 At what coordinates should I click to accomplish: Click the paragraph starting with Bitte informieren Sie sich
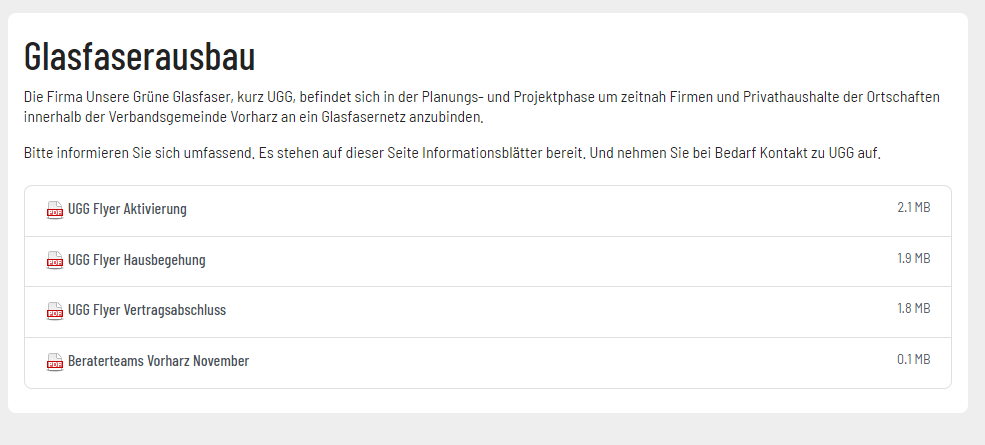coord(450,154)
